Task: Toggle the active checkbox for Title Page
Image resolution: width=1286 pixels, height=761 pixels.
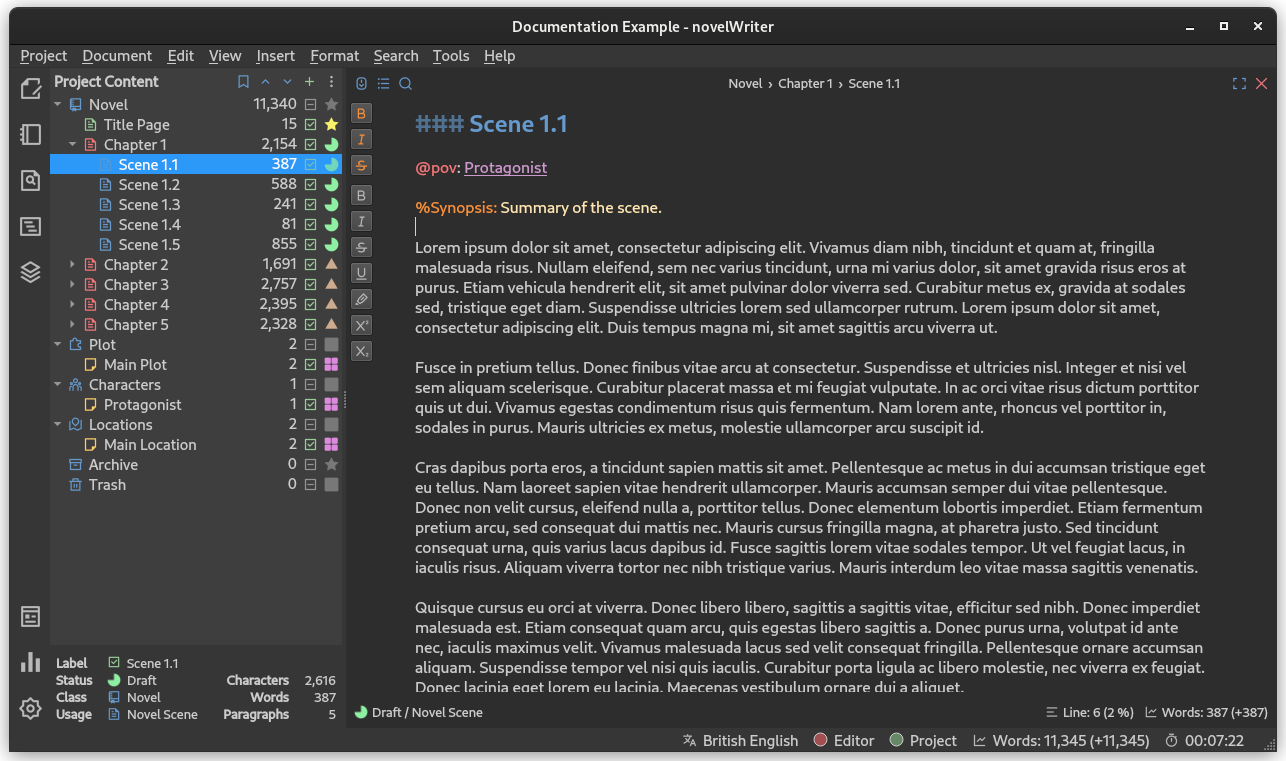Action: [311, 125]
